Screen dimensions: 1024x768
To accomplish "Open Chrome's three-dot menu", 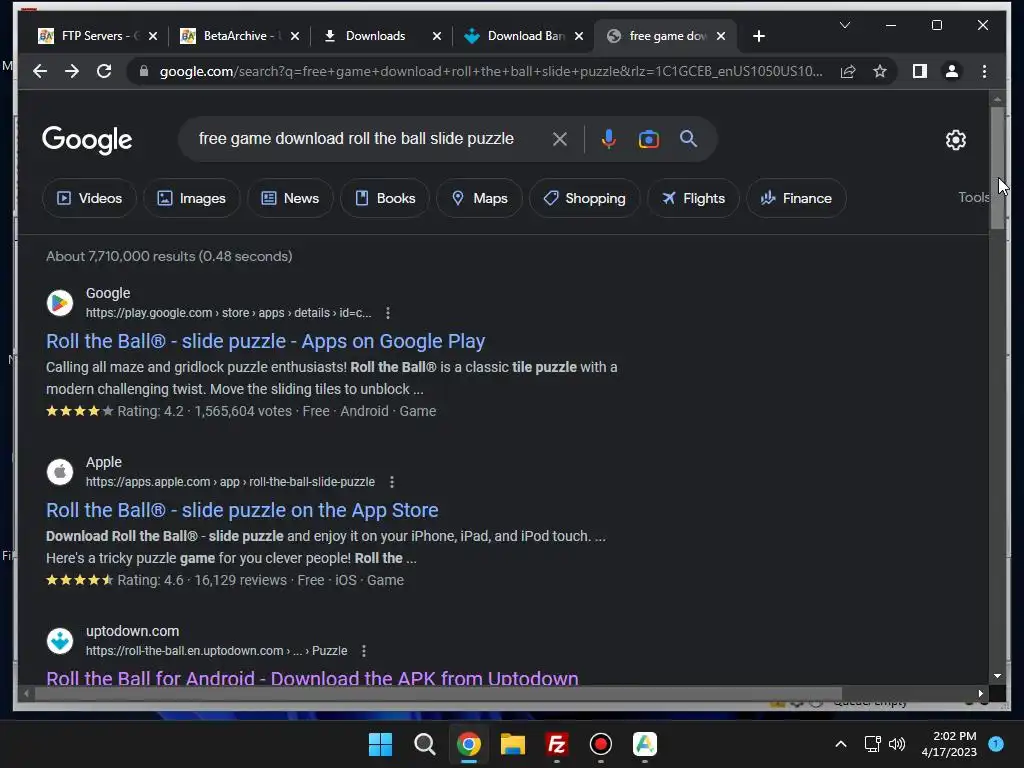I will click(984, 71).
